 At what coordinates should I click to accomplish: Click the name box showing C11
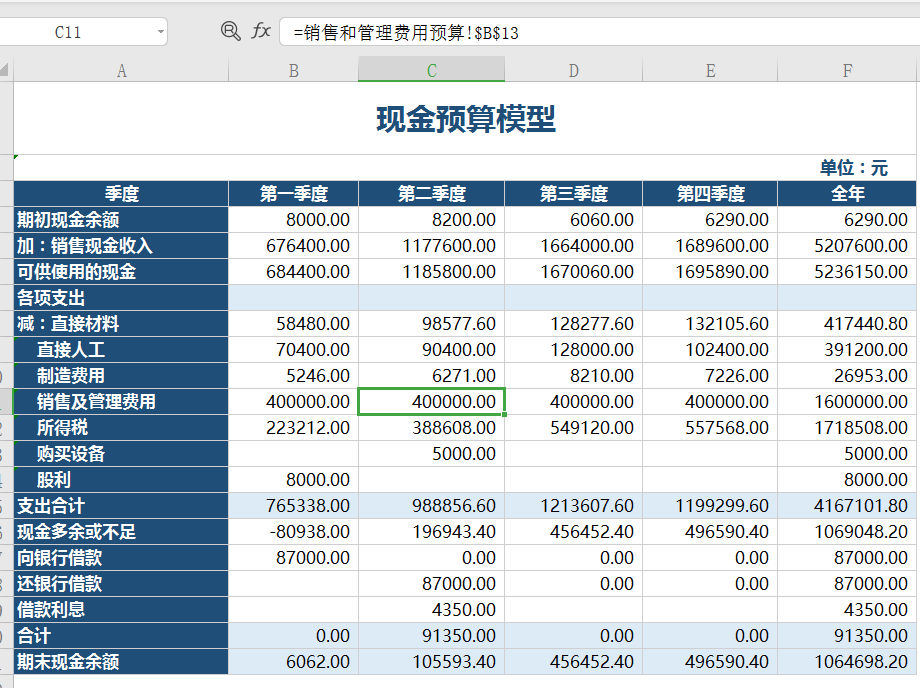(x=70, y=33)
